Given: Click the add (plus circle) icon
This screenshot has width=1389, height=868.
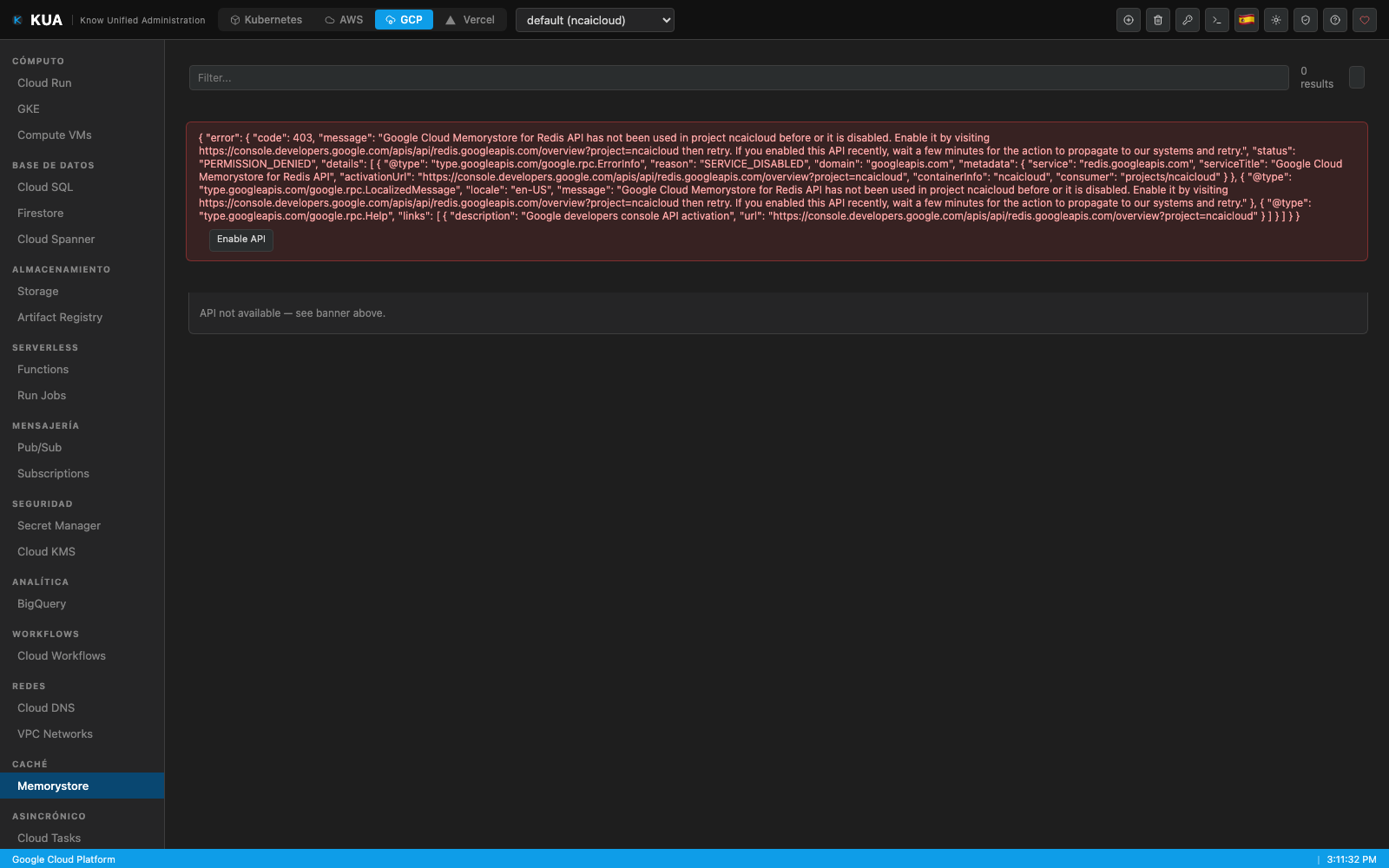Looking at the screenshot, I should pos(1129,20).
